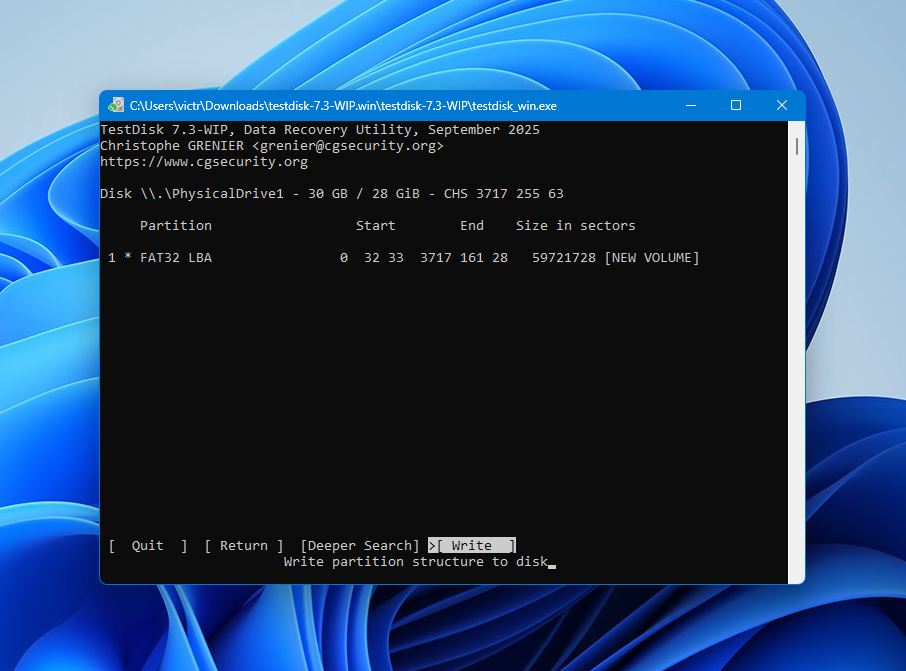Click the NEW VOLUME partition label
Viewport: 906px width, 671px height.
coord(652,258)
